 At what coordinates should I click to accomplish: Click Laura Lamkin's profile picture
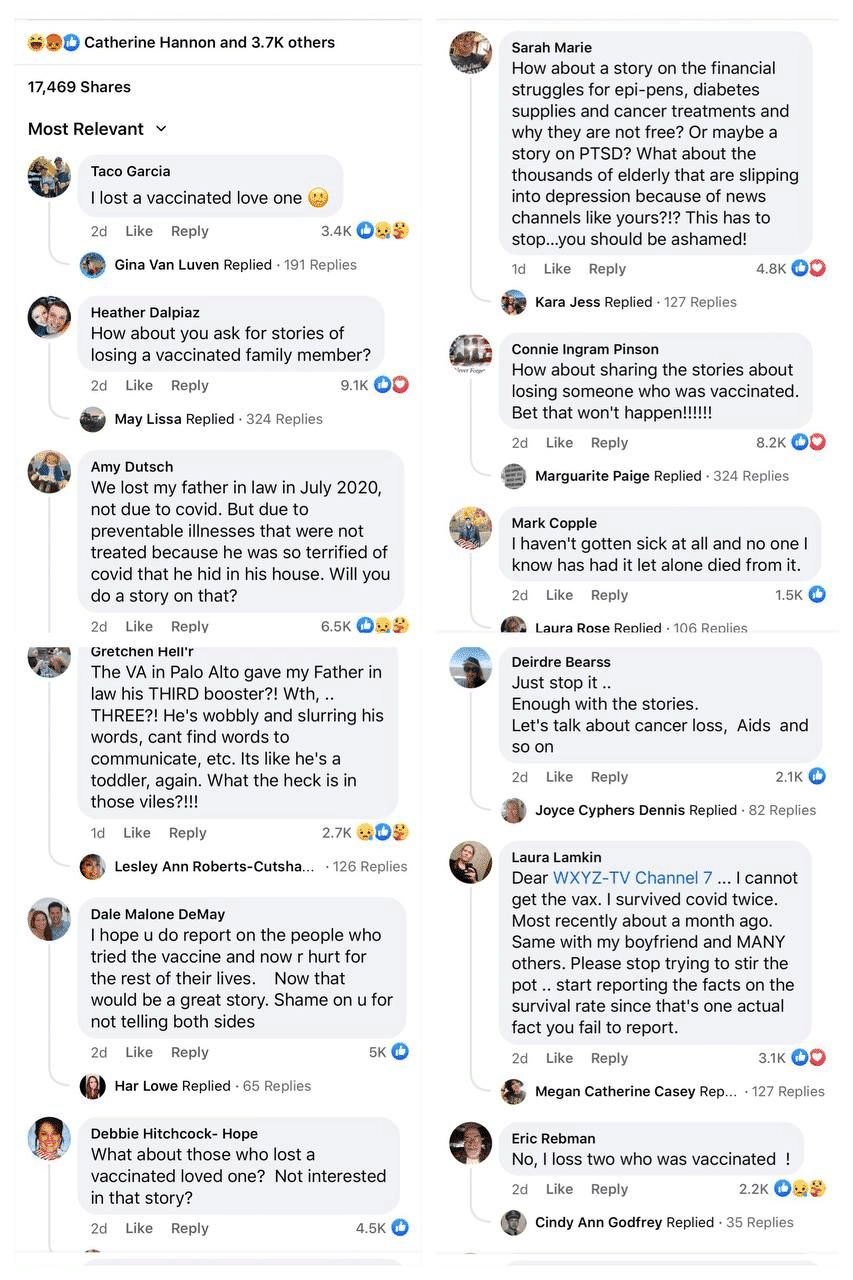(470, 862)
